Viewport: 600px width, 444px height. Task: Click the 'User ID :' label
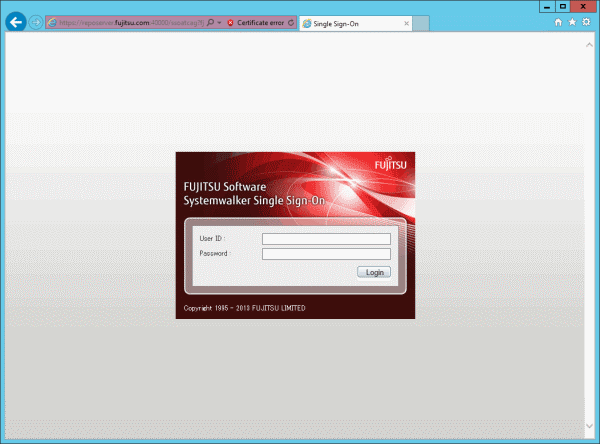(212, 238)
